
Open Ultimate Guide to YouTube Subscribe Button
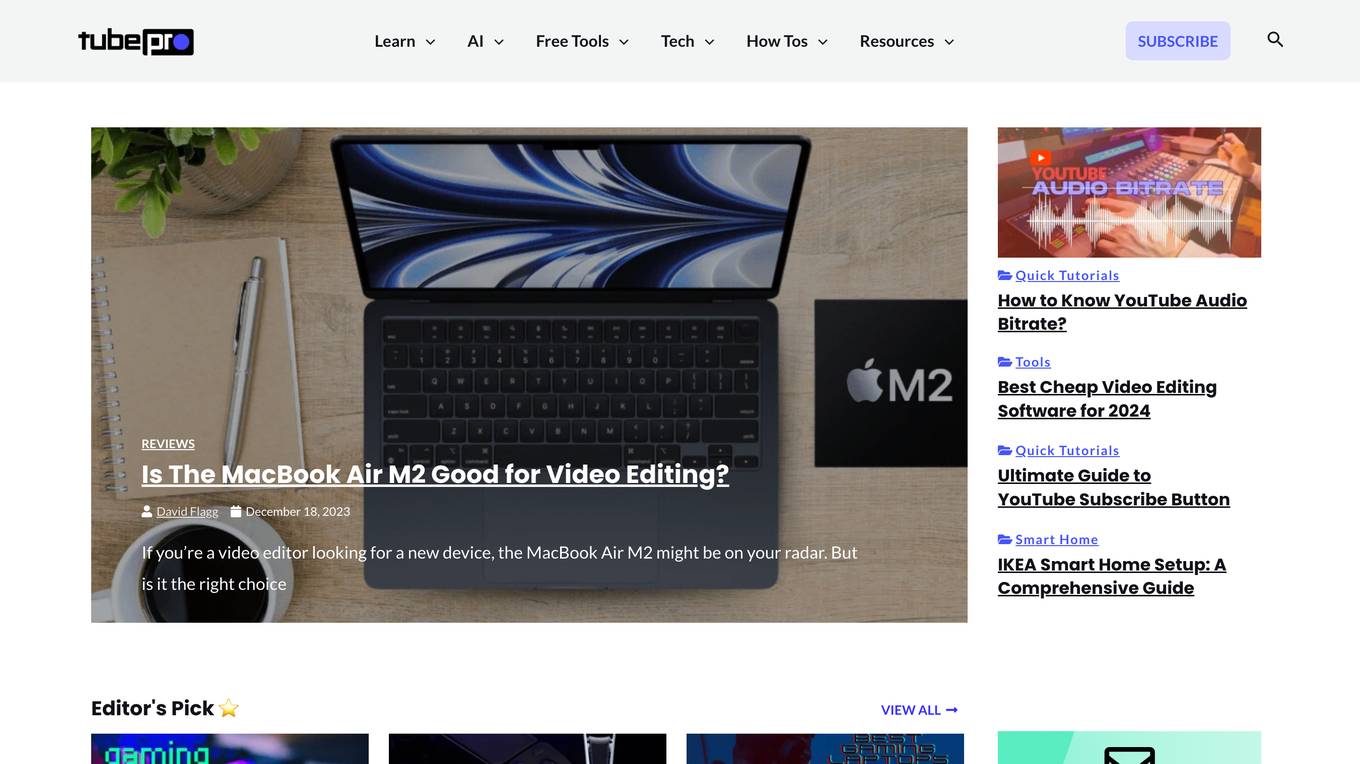(x=1114, y=488)
